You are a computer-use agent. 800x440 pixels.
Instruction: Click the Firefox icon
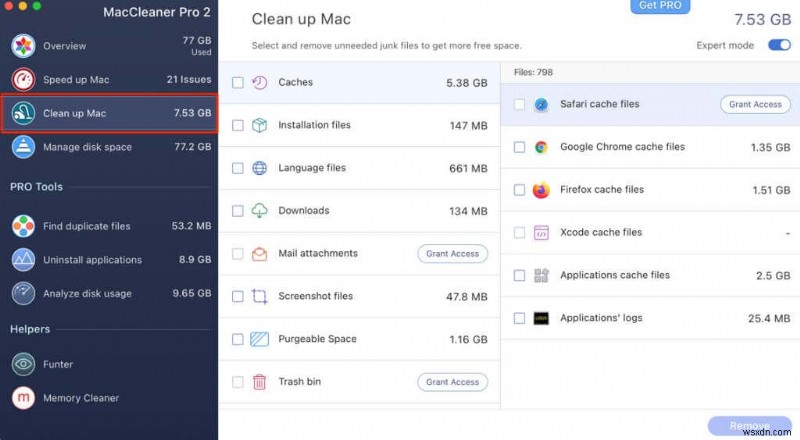pos(541,190)
